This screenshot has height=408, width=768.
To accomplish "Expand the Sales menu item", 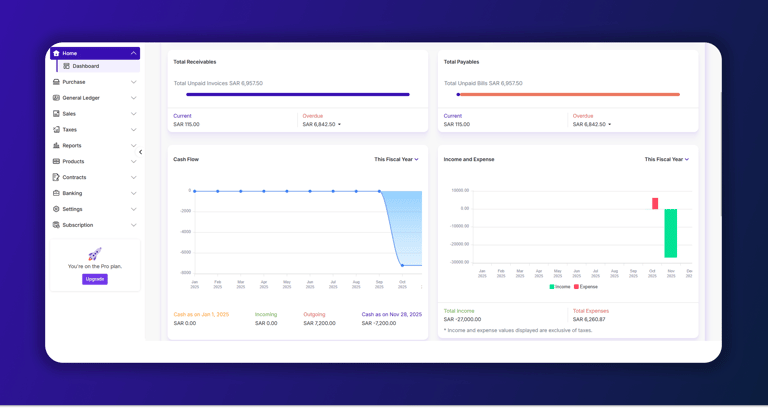I will pyautogui.click(x=95, y=114).
